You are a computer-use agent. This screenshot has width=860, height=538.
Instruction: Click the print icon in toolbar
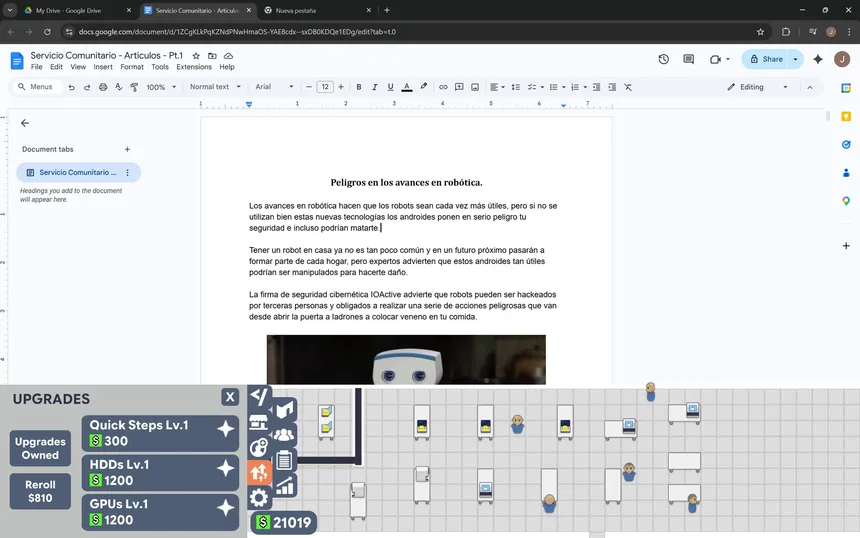(x=103, y=87)
